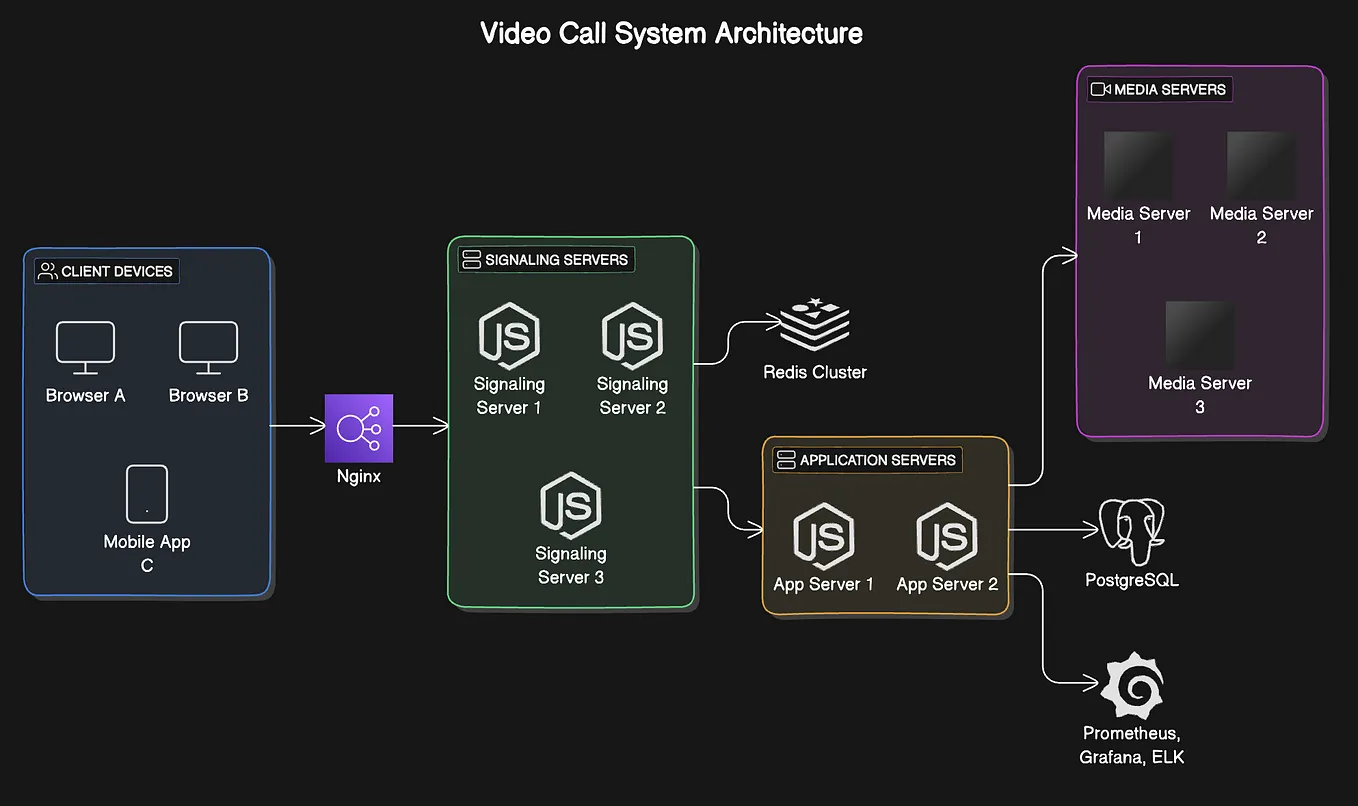Click the Redis Cluster text label
The image size is (1358, 806).
point(815,372)
